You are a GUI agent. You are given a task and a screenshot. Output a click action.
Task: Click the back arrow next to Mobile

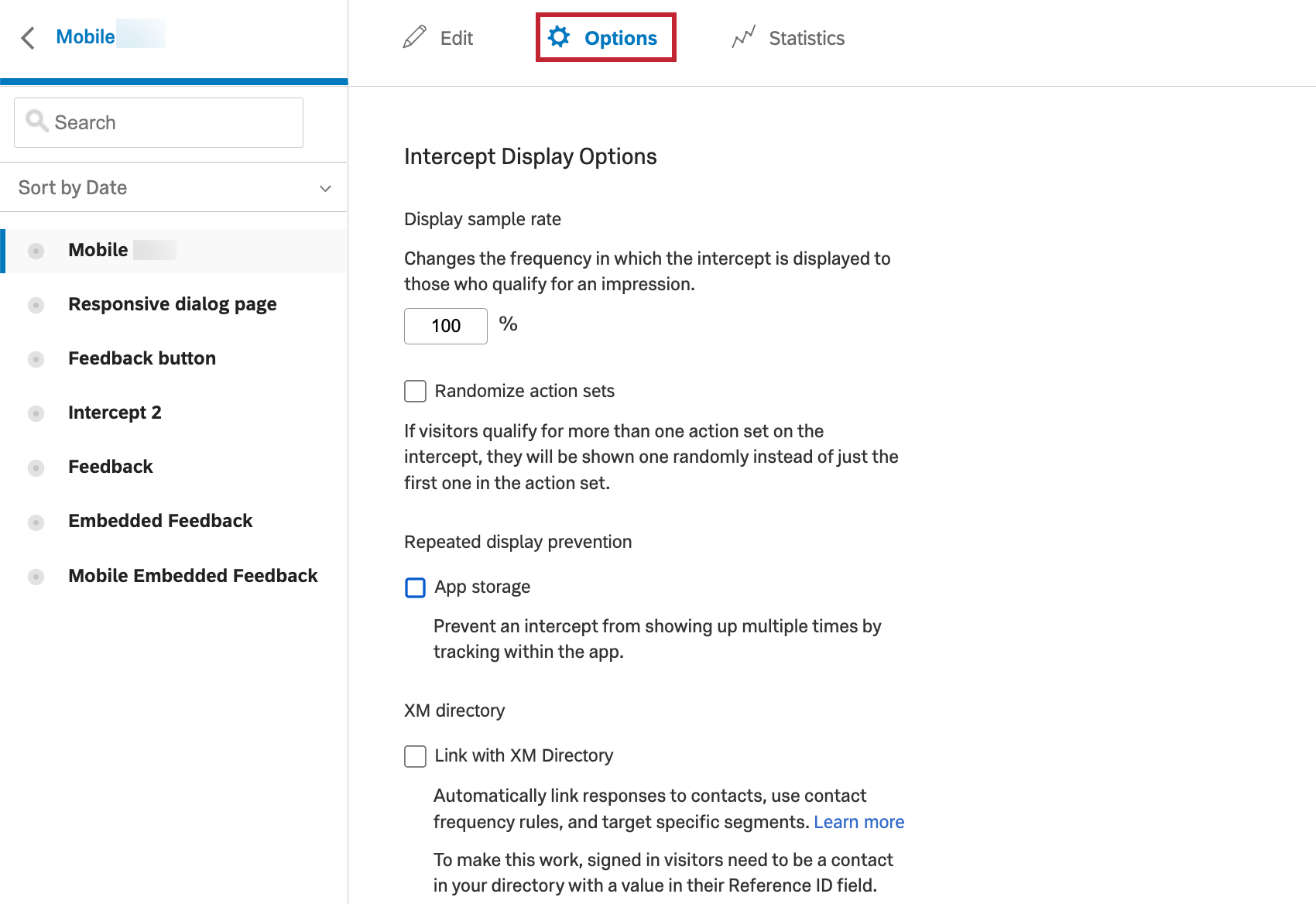(x=28, y=38)
